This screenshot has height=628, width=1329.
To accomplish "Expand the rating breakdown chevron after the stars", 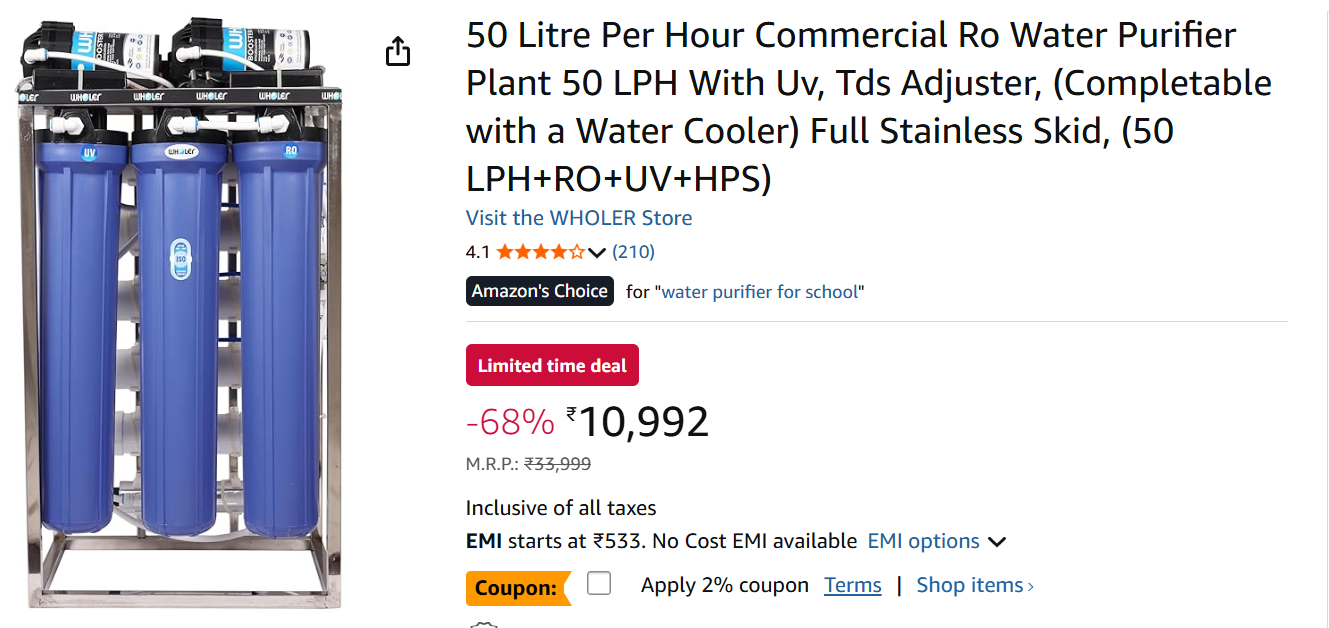I will click(x=597, y=253).
